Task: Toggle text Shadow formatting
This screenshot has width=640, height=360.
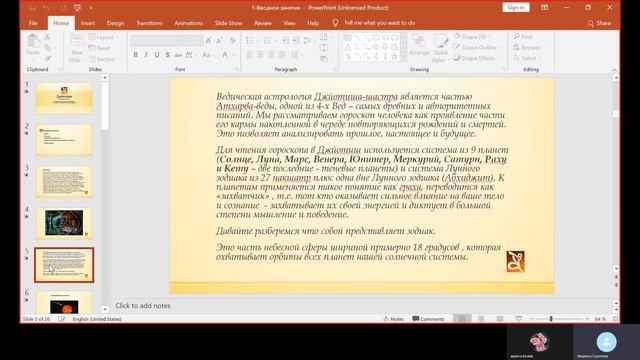Action: pos(167,55)
